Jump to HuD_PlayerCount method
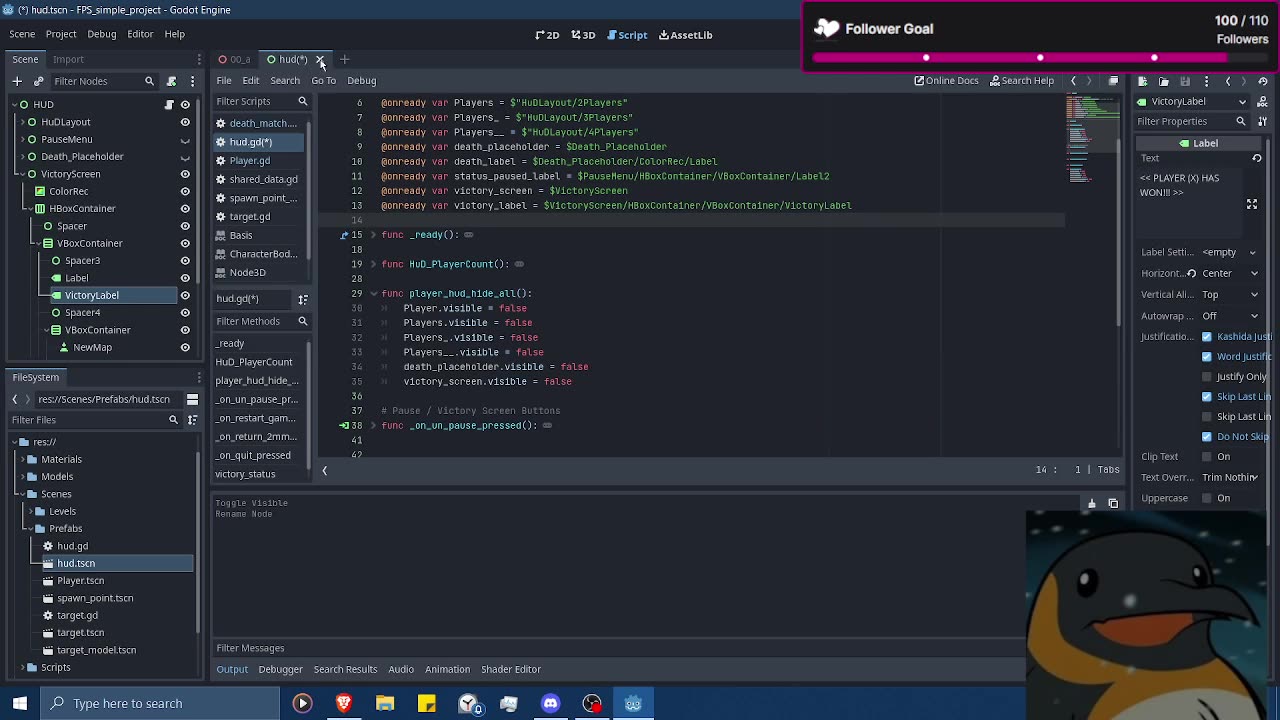This screenshot has height=720, width=1280. tap(254, 362)
